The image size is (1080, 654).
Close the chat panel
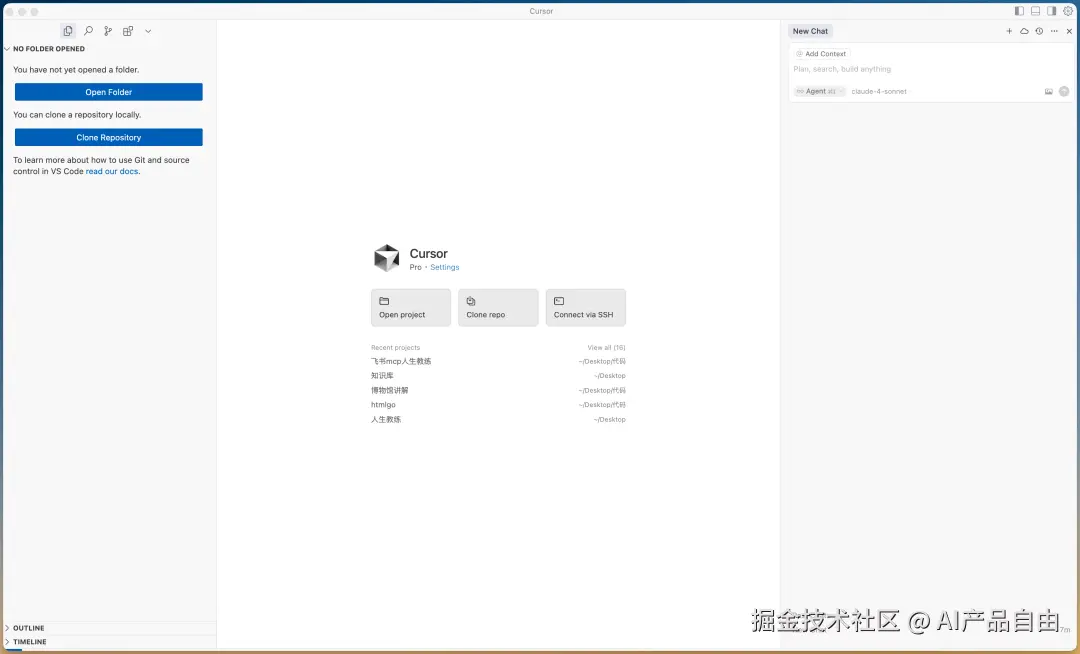click(1069, 31)
